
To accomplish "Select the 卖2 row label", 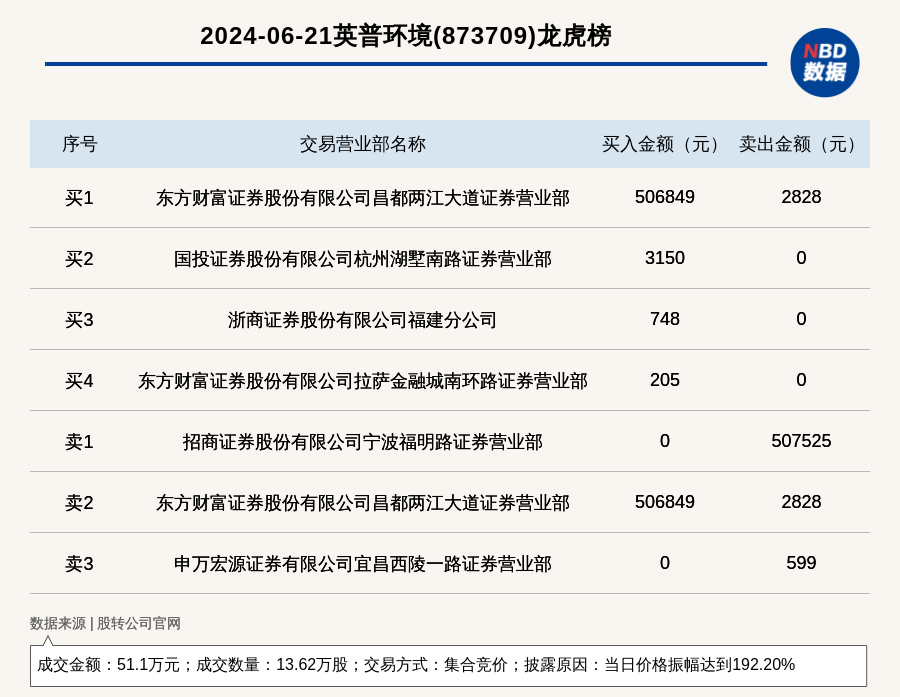I will click(x=79, y=503).
